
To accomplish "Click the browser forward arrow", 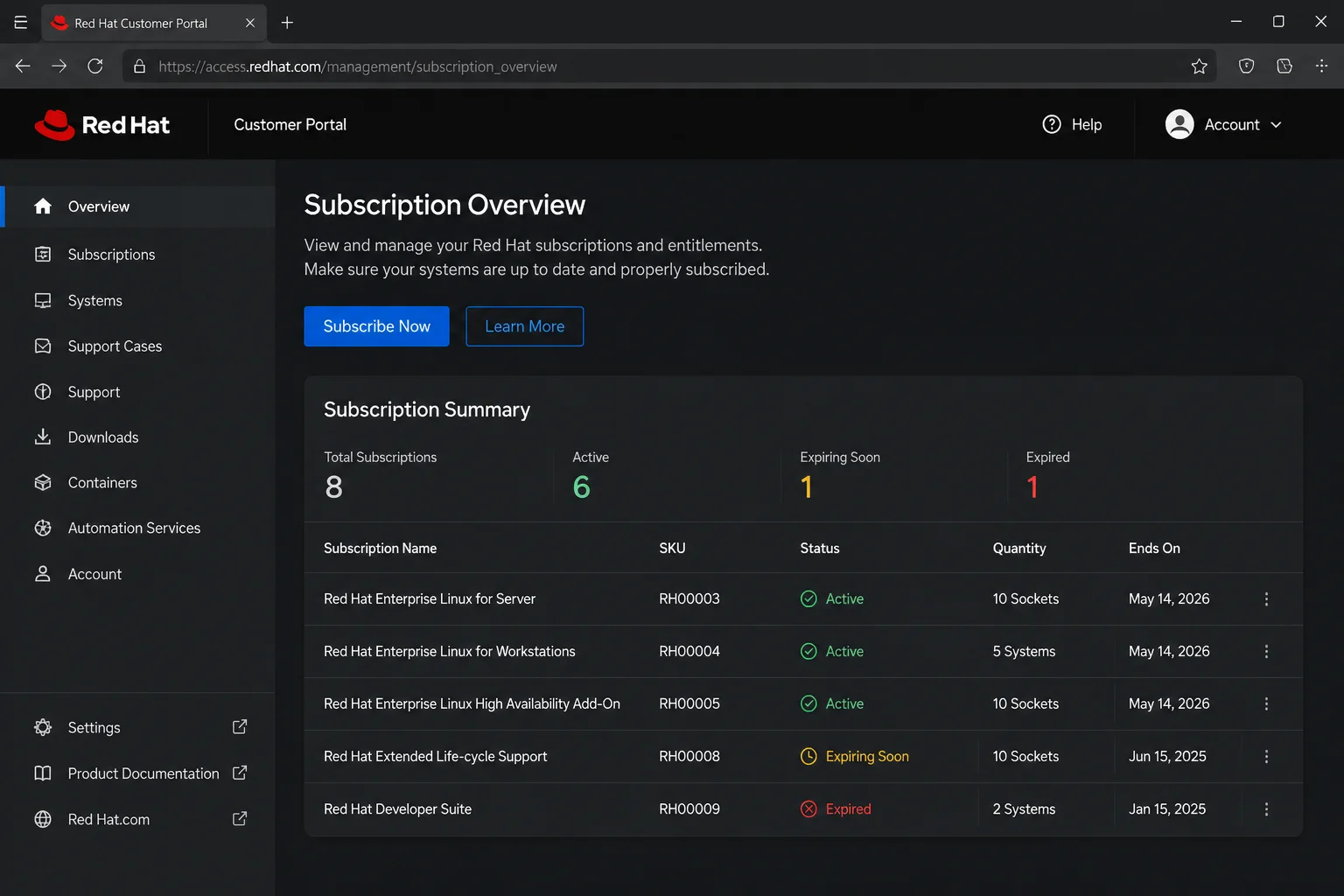I will [59, 66].
